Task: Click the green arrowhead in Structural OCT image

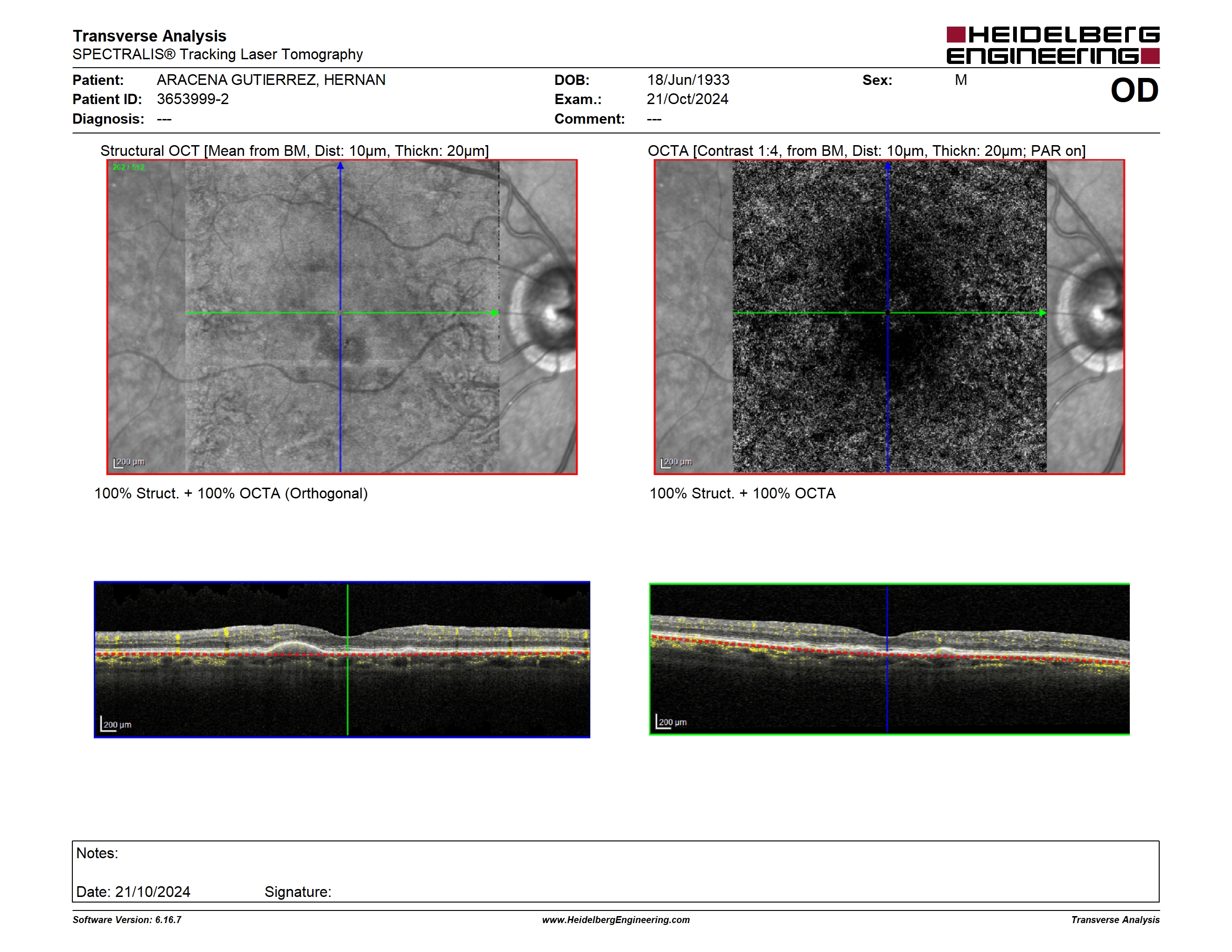Action: tap(495, 313)
